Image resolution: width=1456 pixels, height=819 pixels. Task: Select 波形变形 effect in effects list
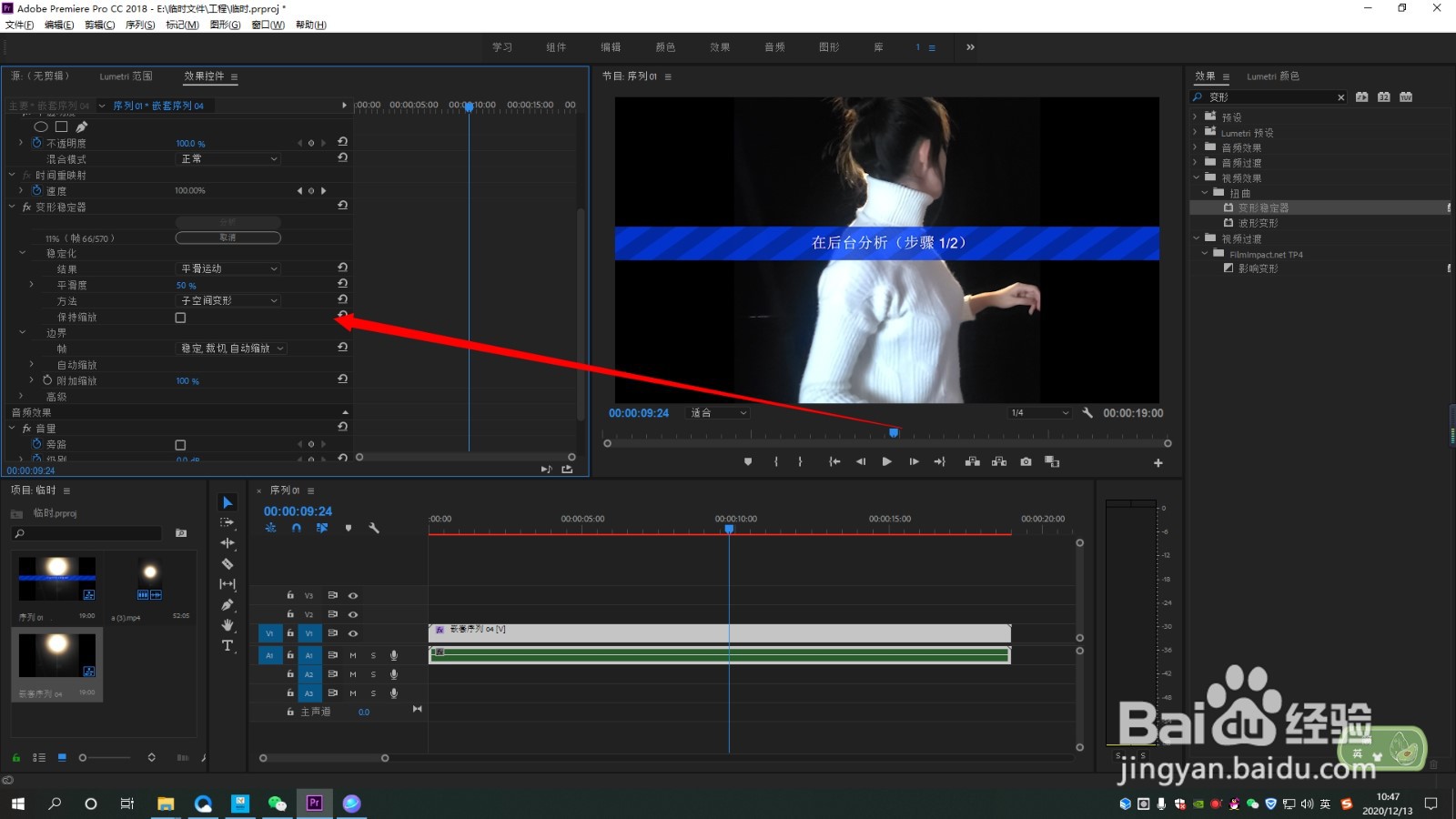tap(1258, 223)
